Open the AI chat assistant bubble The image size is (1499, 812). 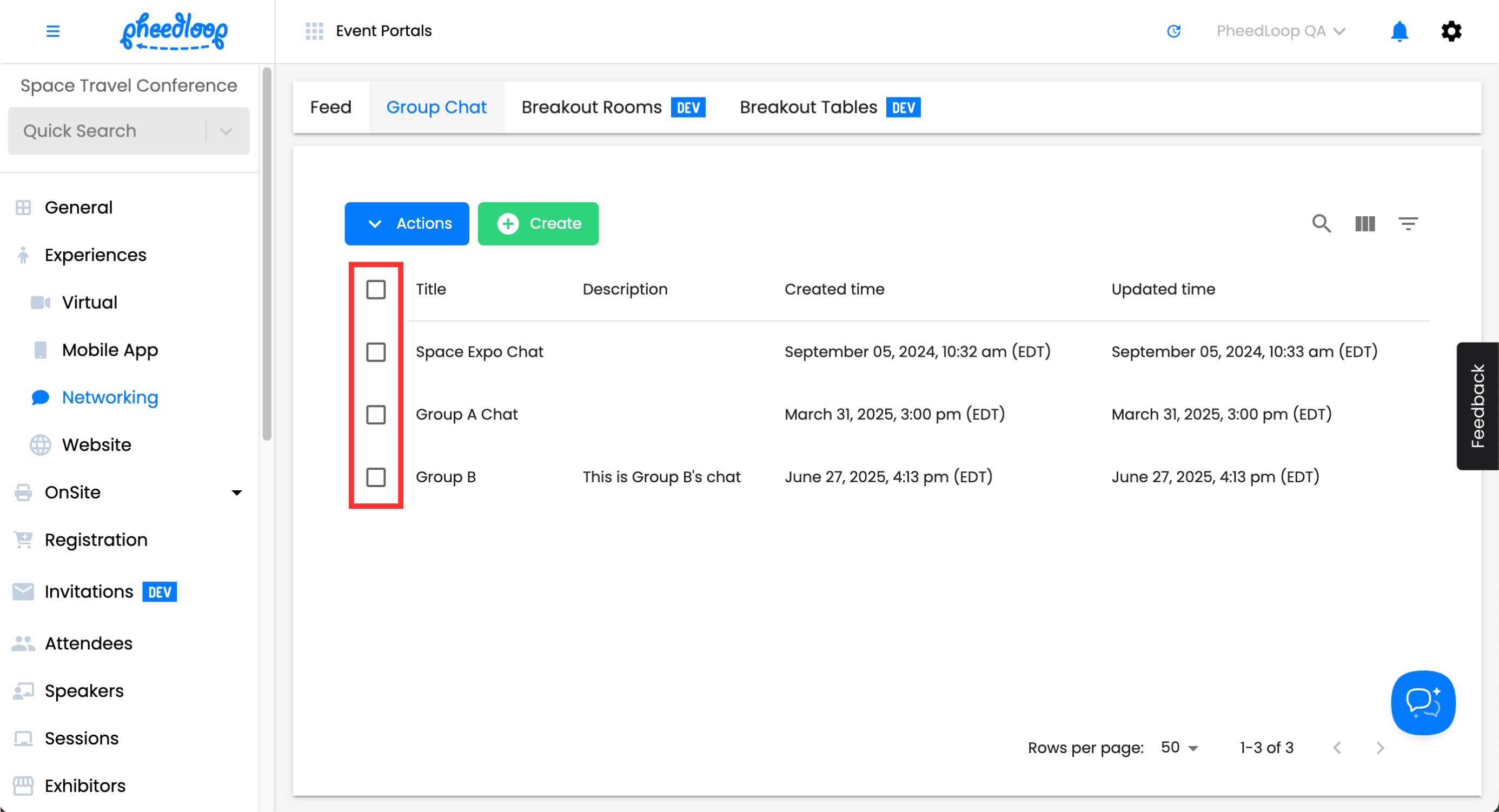pos(1423,702)
